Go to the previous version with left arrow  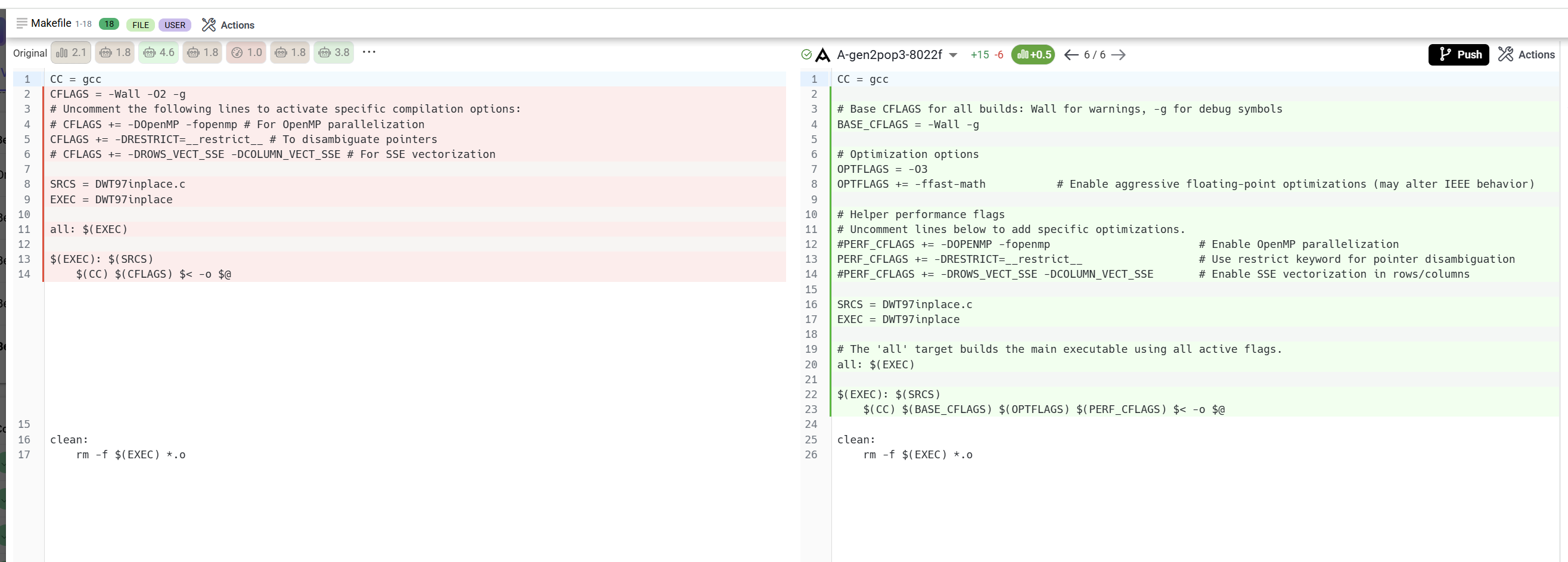tap(1072, 55)
